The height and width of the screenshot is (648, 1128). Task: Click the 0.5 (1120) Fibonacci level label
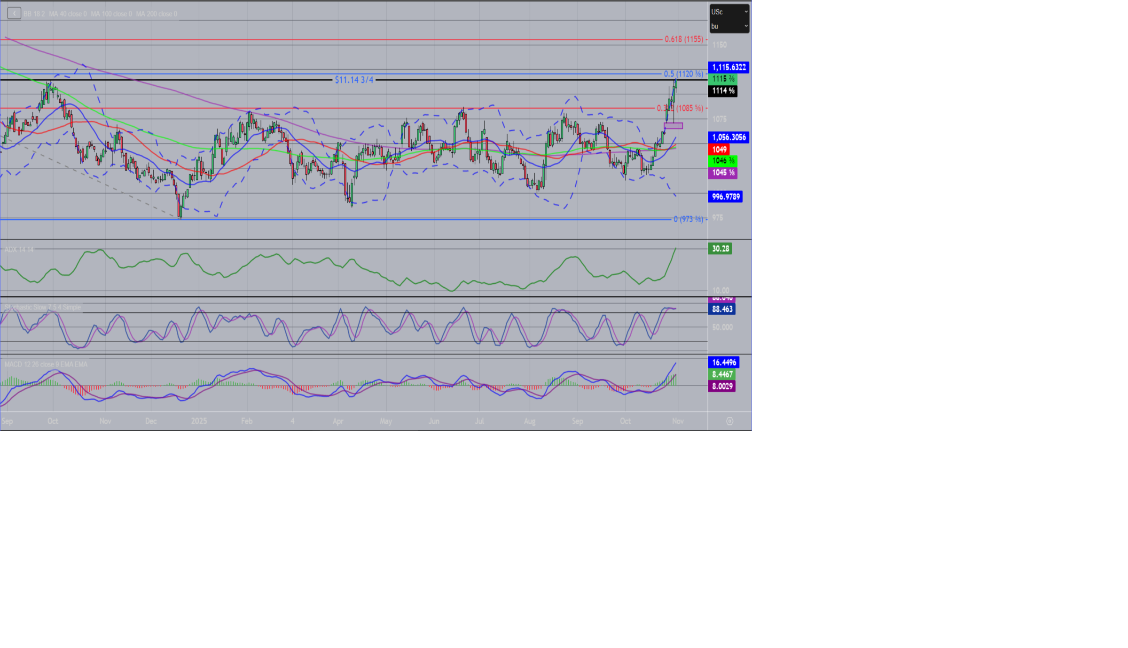coord(684,74)
